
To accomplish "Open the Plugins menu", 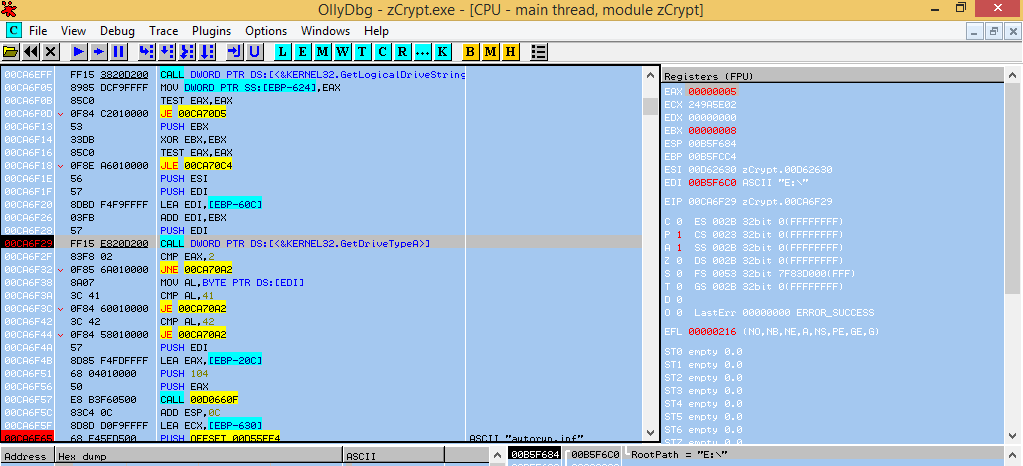I will pyautogui.click(x=210, y=31).
